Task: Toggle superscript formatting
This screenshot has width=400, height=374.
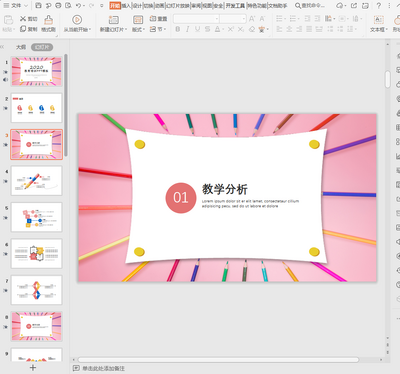Action: coord(231,29)
